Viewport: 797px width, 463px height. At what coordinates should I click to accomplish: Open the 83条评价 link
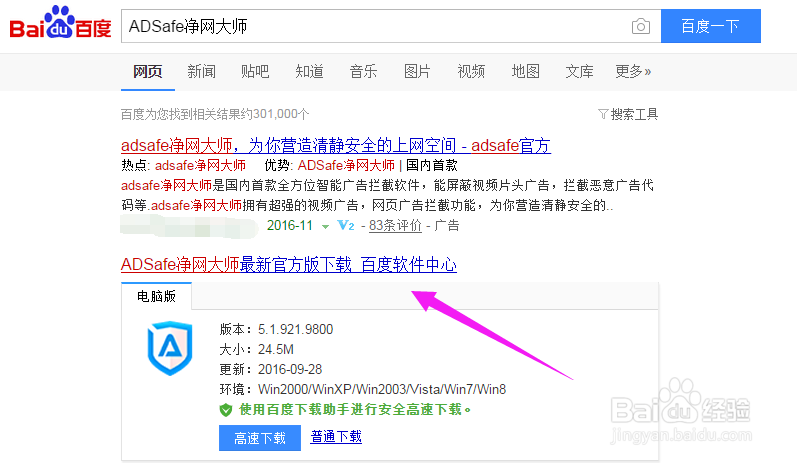tap(395, 225)
